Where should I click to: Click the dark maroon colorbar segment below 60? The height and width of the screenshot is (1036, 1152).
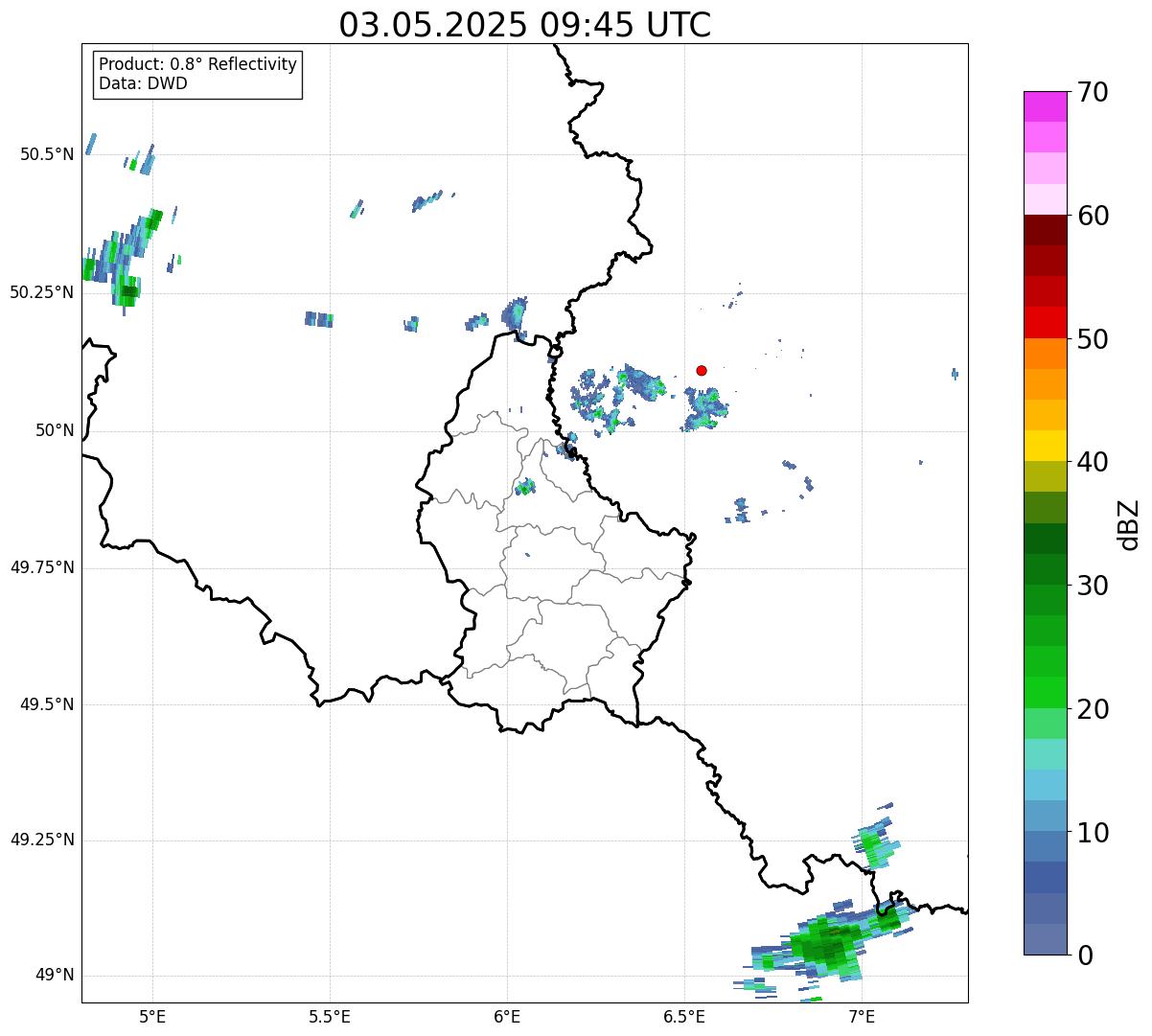point(1045,230)
